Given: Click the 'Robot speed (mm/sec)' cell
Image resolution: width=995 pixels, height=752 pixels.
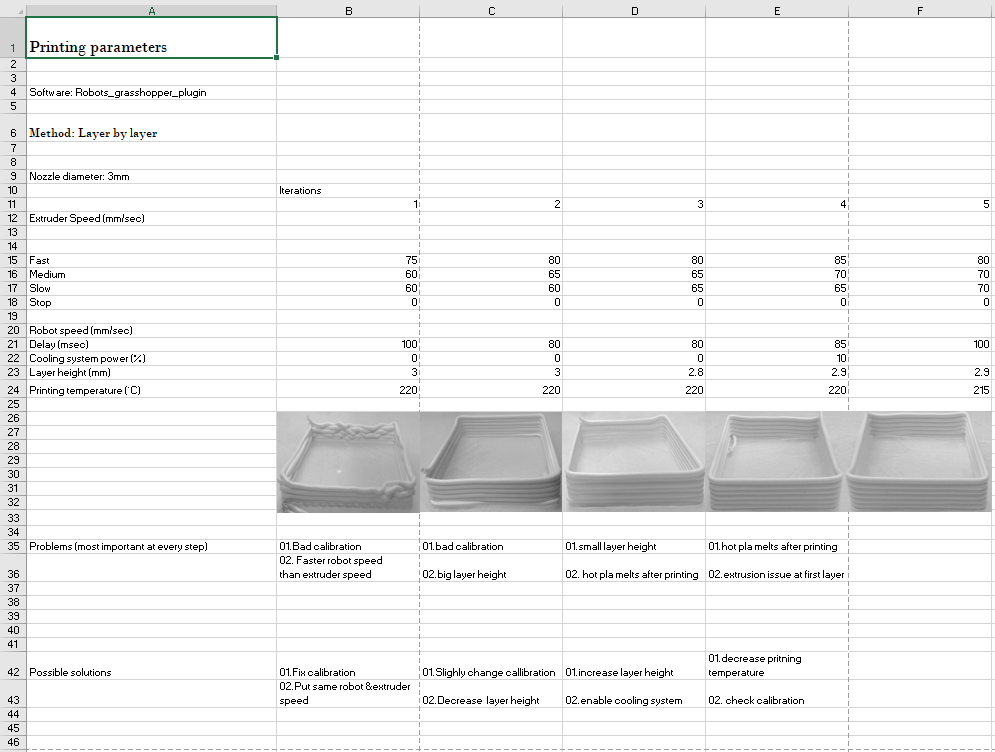Looking at the screenshot, I should pos(151,330).
